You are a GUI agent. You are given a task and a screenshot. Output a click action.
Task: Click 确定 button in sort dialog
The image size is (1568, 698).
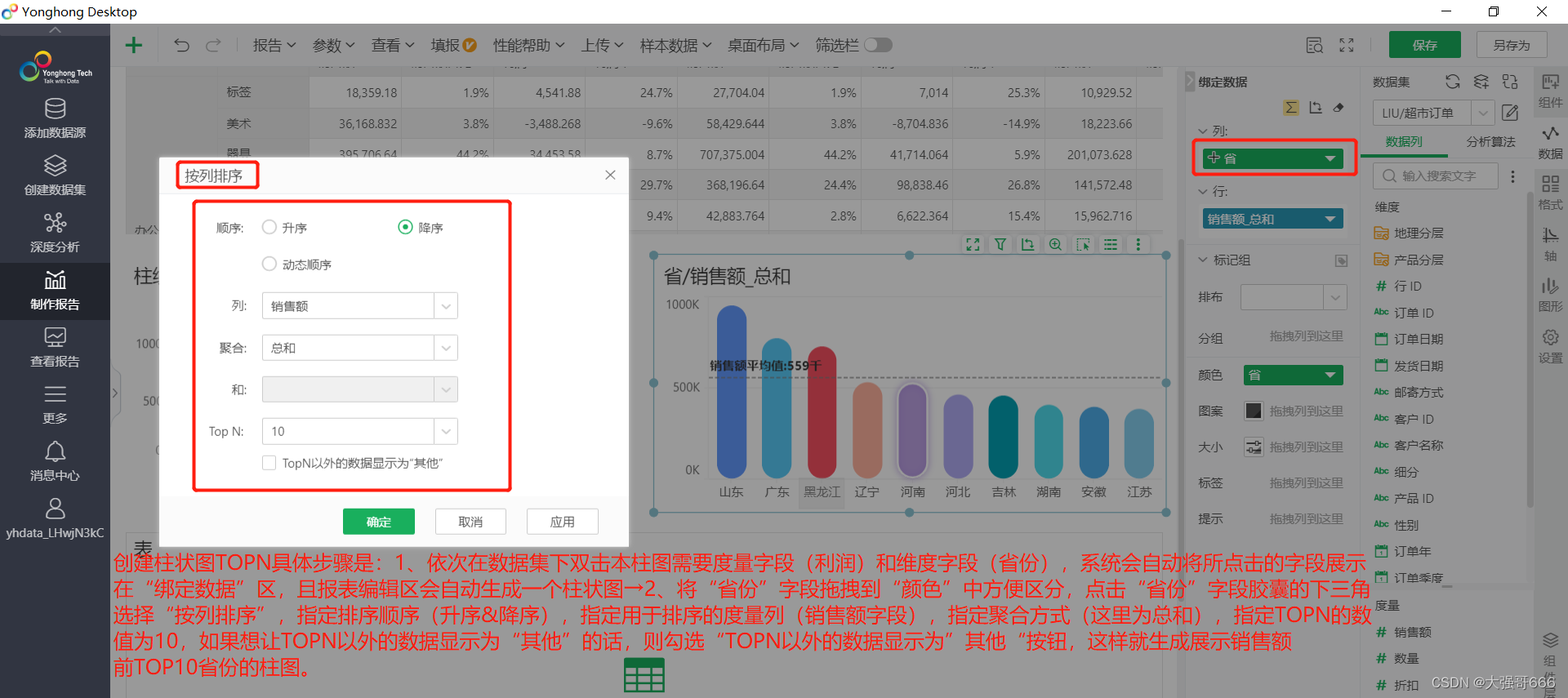tap(379, 522)
